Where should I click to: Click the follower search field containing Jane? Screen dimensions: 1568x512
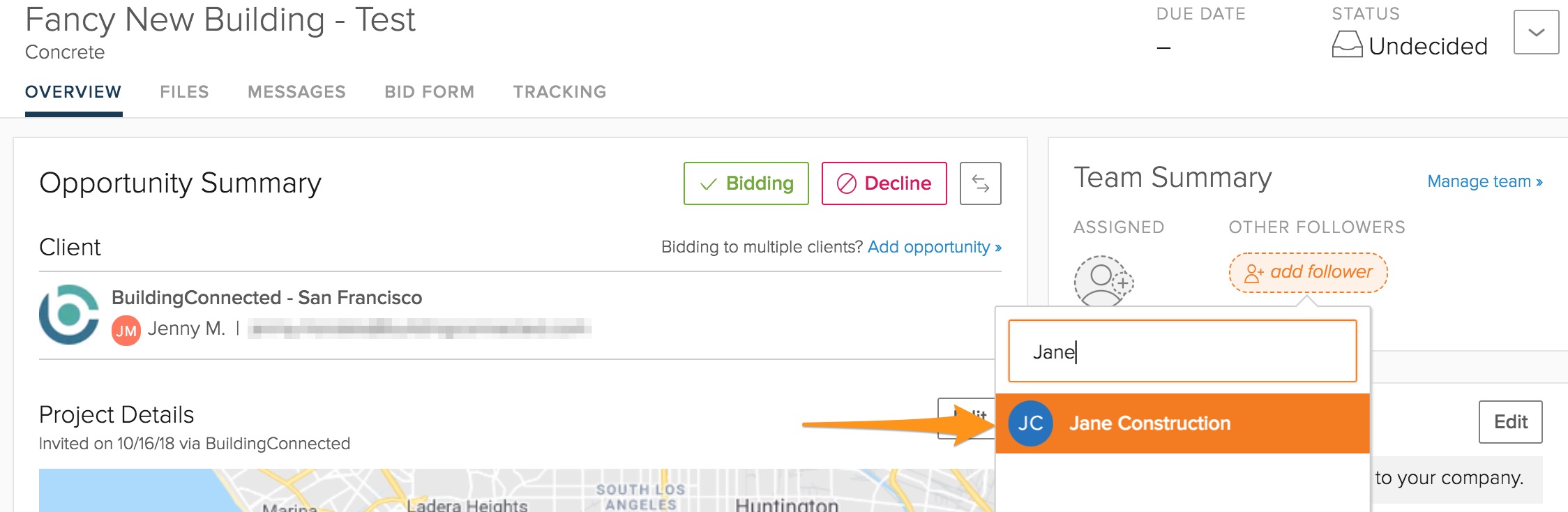pyautogui.click(x=1182, y=352)
